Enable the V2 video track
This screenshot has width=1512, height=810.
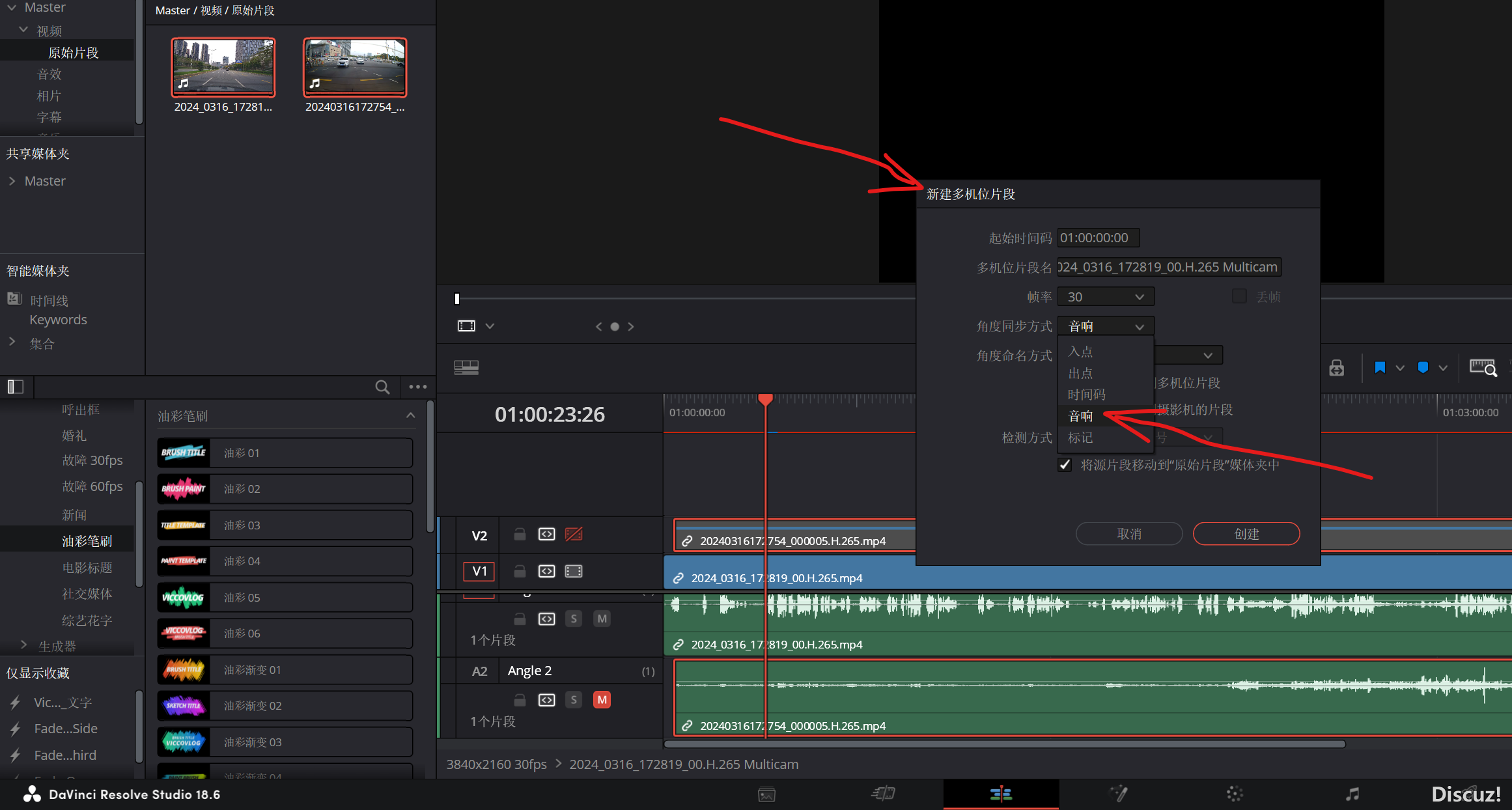click(574, 535)
